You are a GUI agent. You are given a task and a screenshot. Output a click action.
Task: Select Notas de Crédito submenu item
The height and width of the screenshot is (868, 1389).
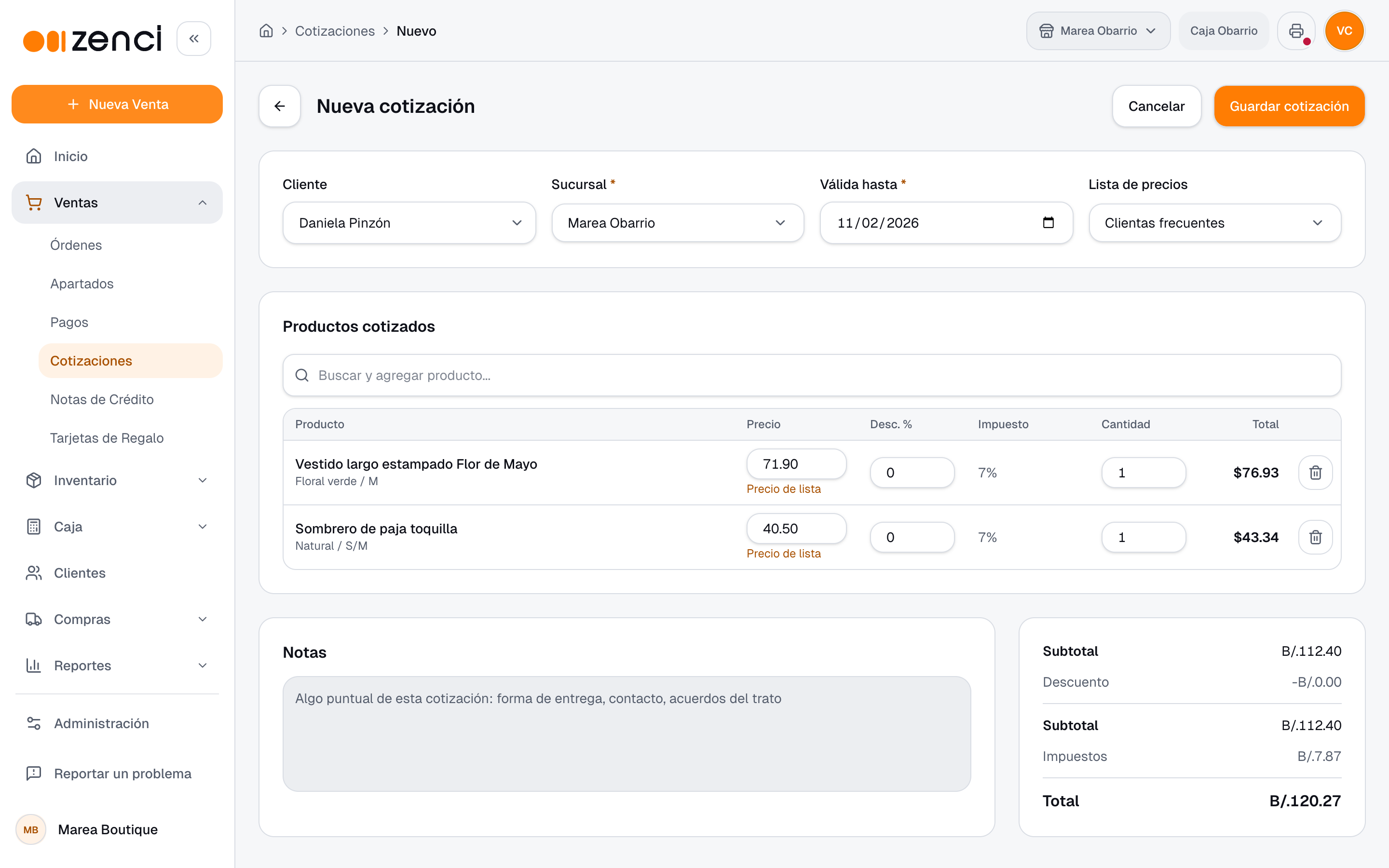[131, 400]
